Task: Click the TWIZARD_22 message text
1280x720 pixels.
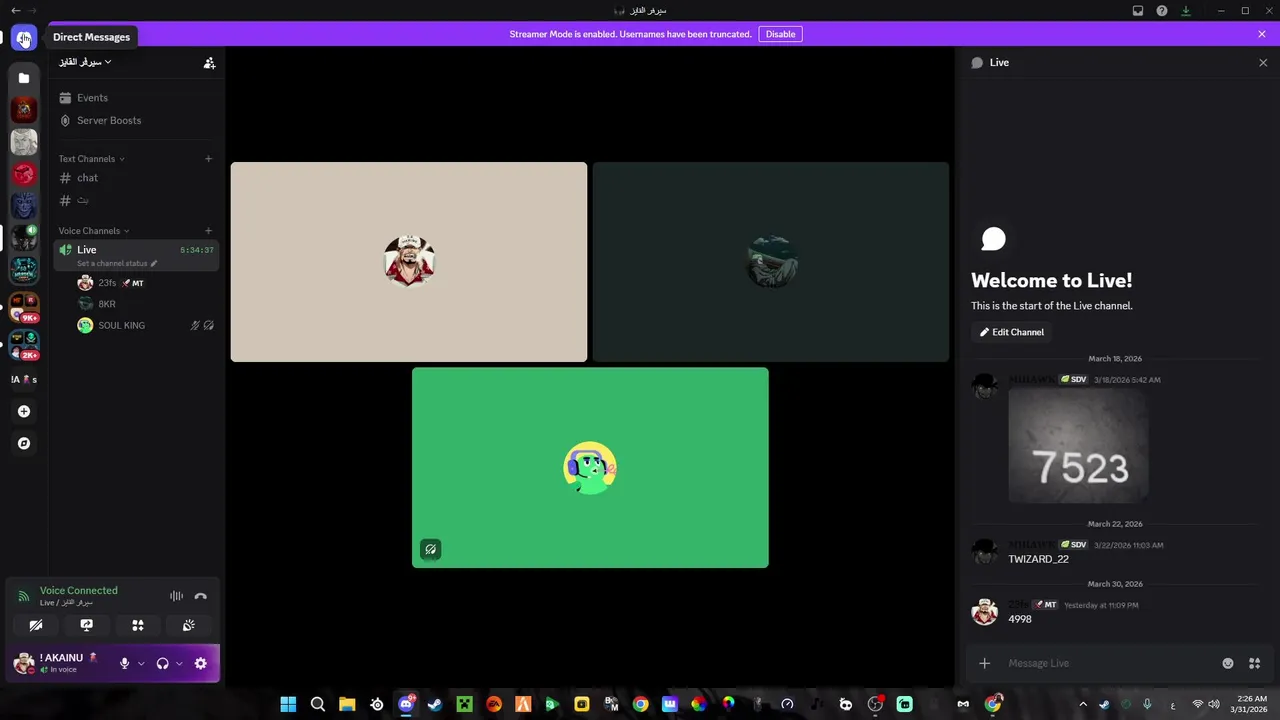Action: point(1038,559)
